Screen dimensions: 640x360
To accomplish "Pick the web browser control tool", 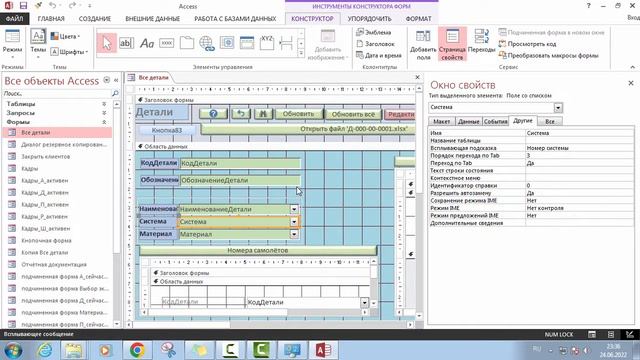I will (x=227, y=43).
